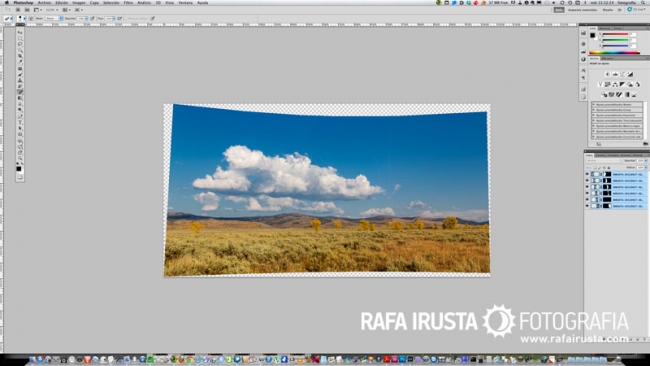Screen dimensions: 650x366
Task: Expand Ajustes preestablecidos Curvas
Action: pyautogui.click(x=594, y=110)
